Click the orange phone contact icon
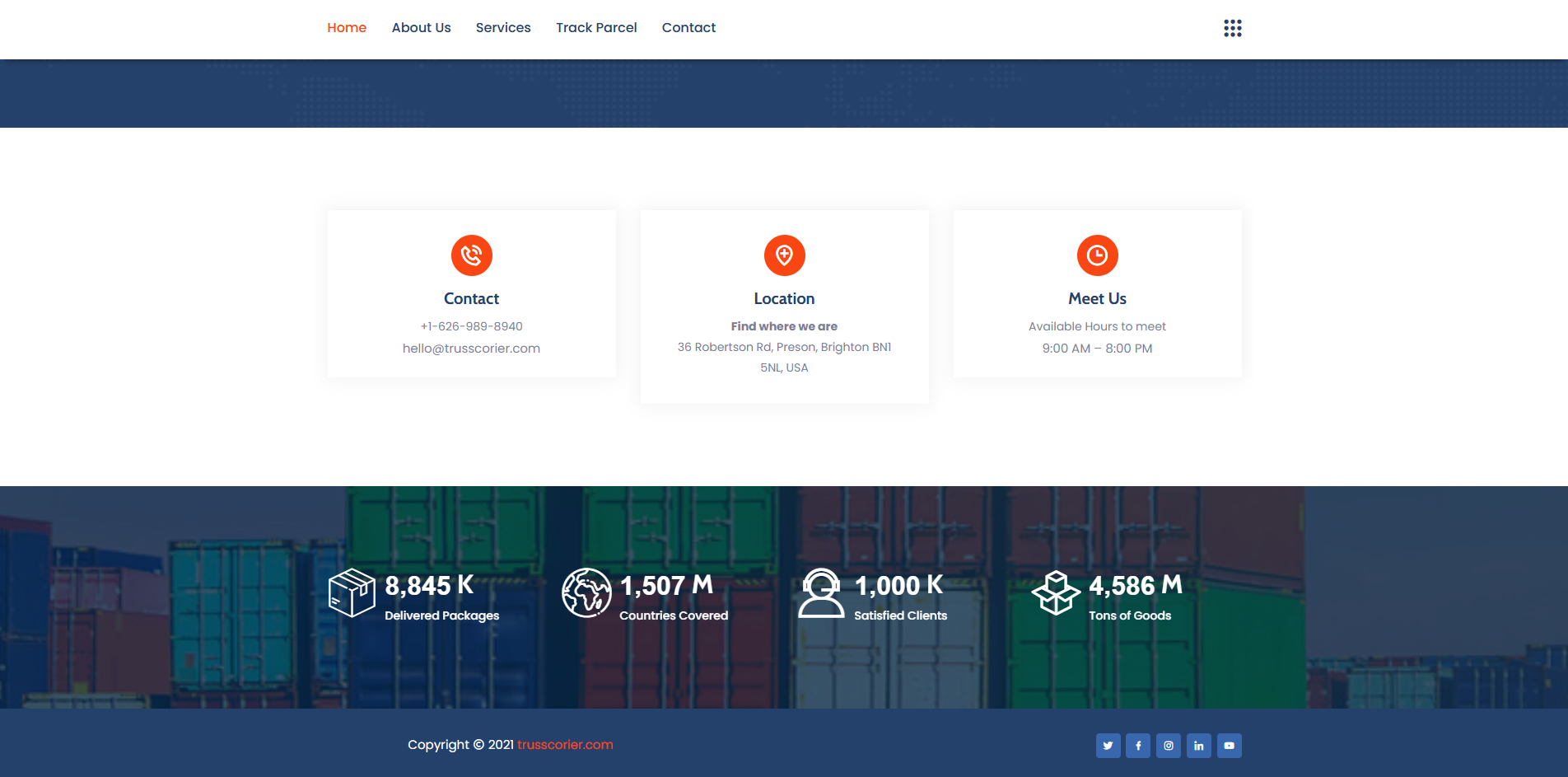Image resolution: width=1568 pixels, height=777 pixels. coord(471,255)
